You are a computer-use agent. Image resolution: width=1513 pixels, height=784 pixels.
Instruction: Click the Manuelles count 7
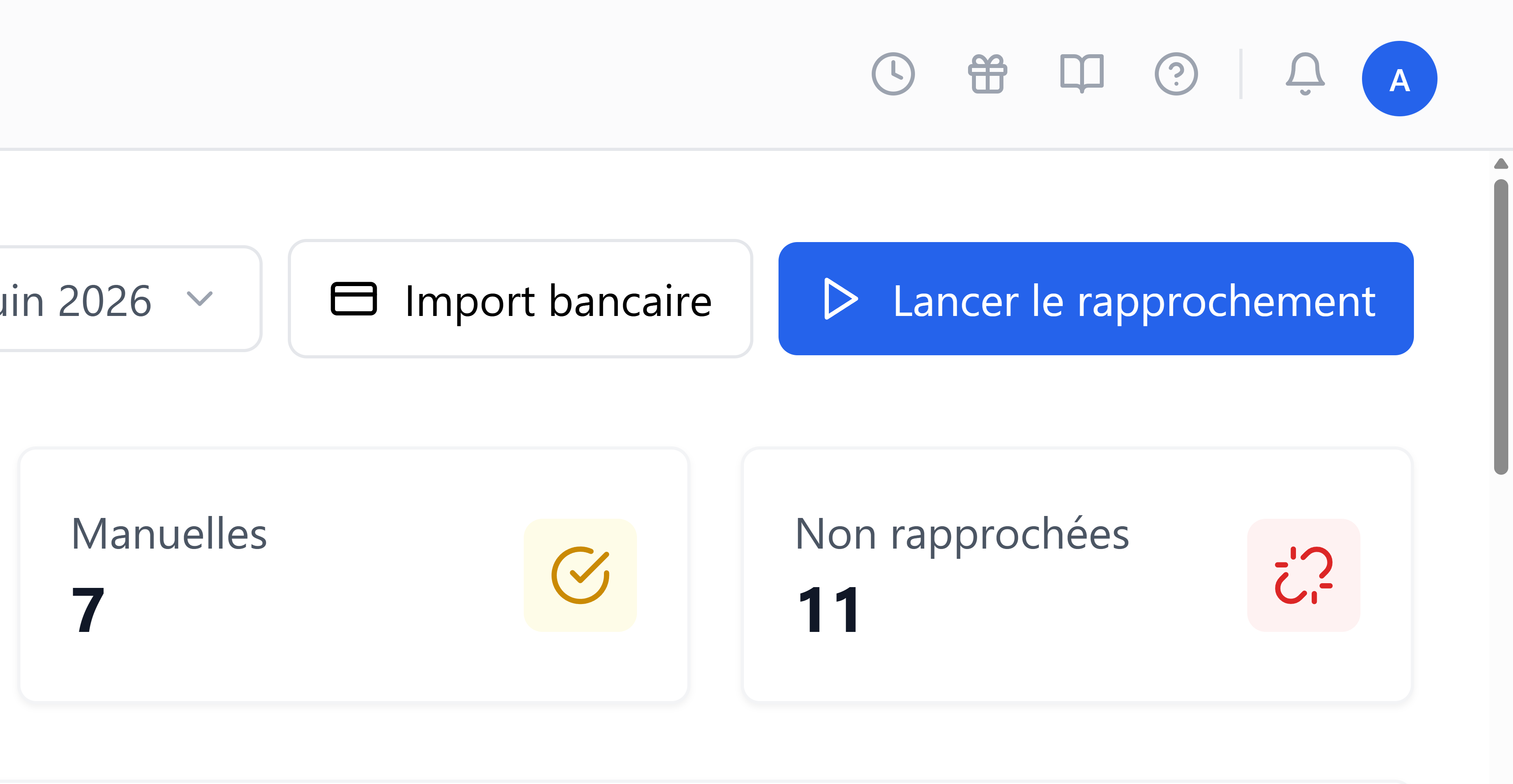click(x=88, y=610)
